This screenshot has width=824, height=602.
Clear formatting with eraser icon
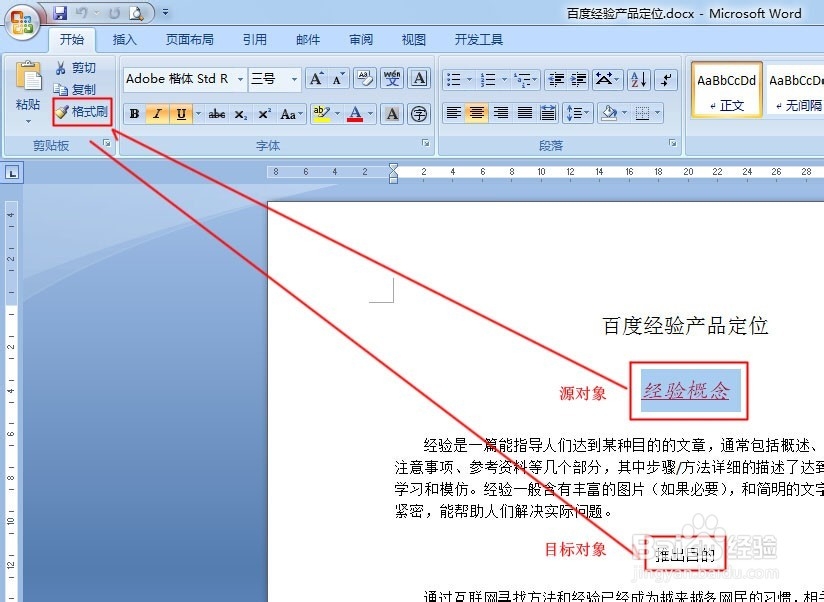365,79
